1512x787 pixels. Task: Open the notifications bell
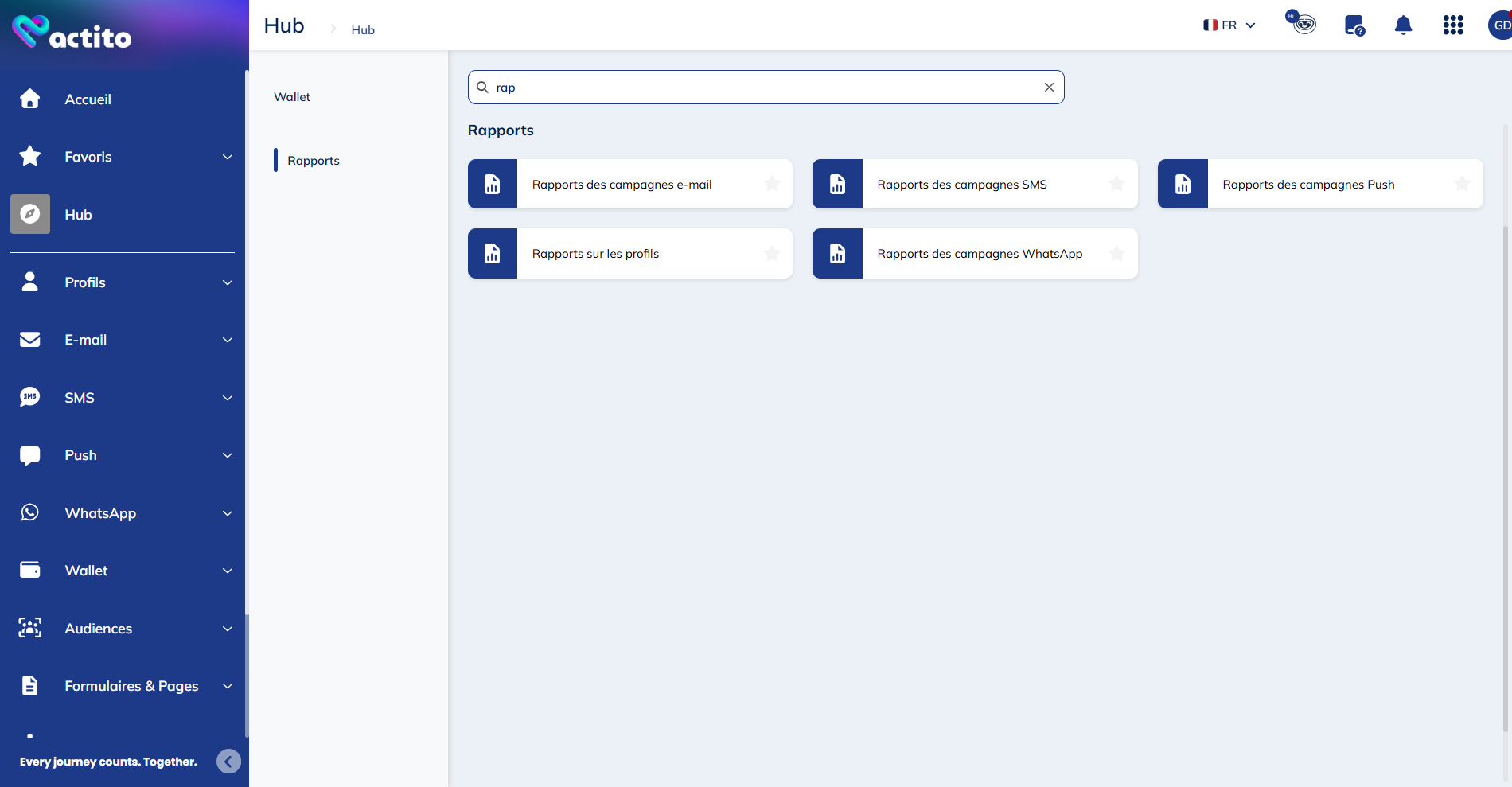pos(1403,25)
